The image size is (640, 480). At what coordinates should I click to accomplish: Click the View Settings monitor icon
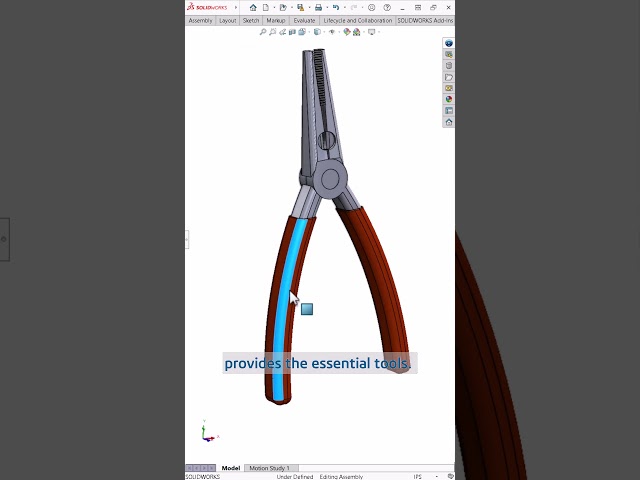tap(371, 32)
